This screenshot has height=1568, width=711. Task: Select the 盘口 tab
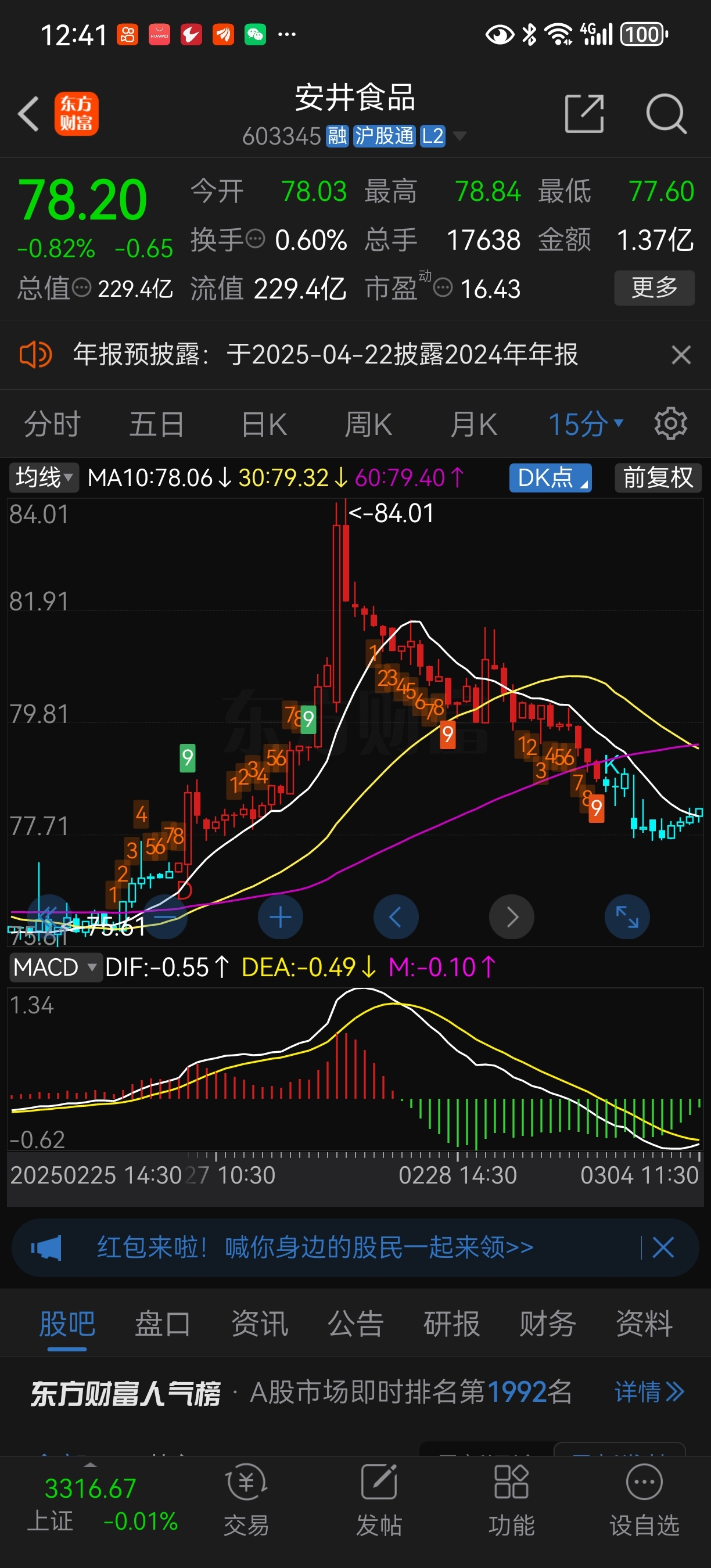(163, 1325)
